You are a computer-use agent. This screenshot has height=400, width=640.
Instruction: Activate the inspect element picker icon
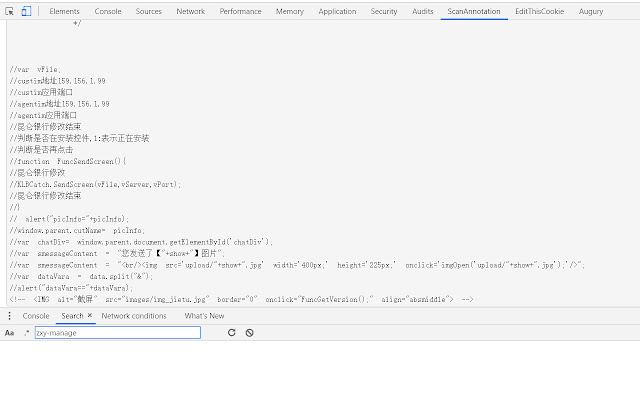pos(9,11)
